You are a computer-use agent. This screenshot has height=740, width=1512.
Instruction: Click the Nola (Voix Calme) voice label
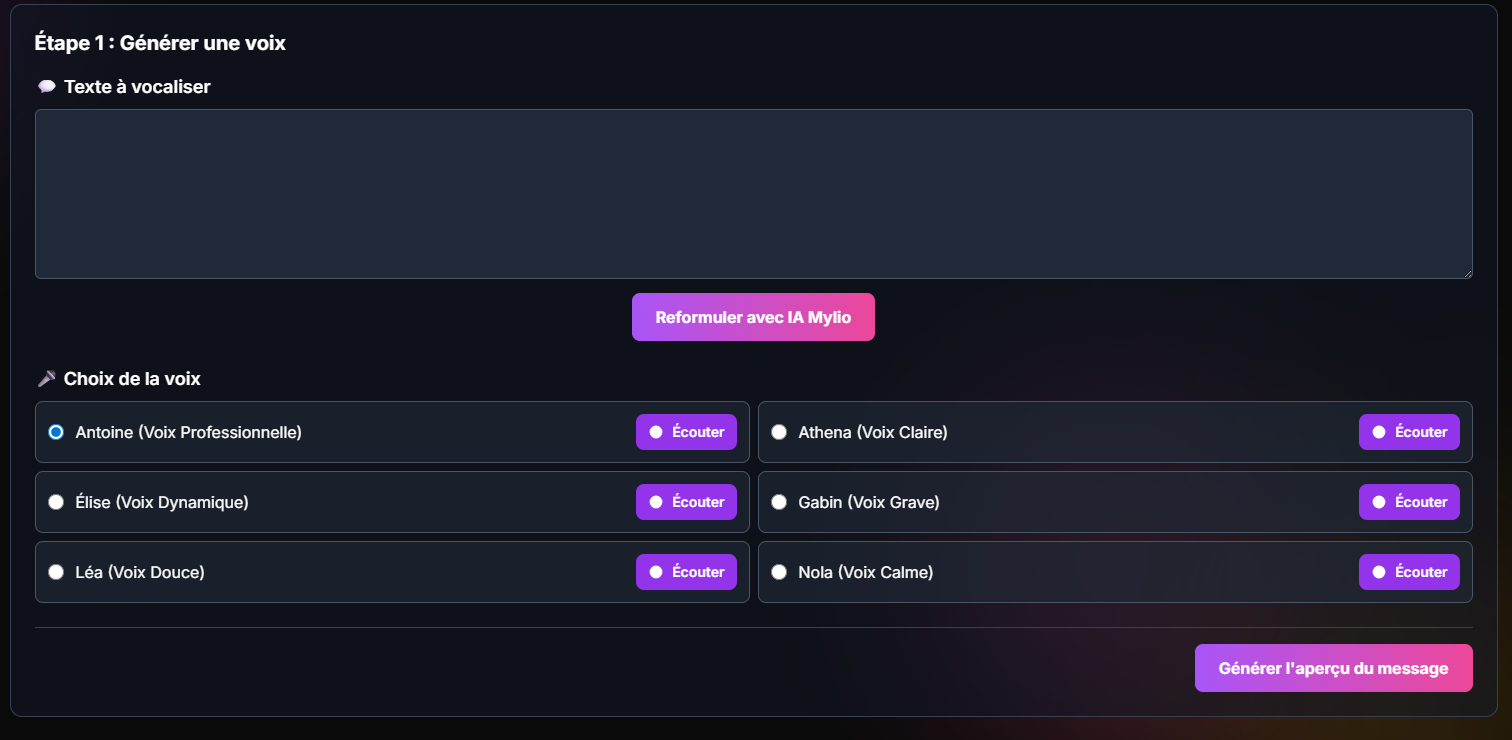coord(865,572)
